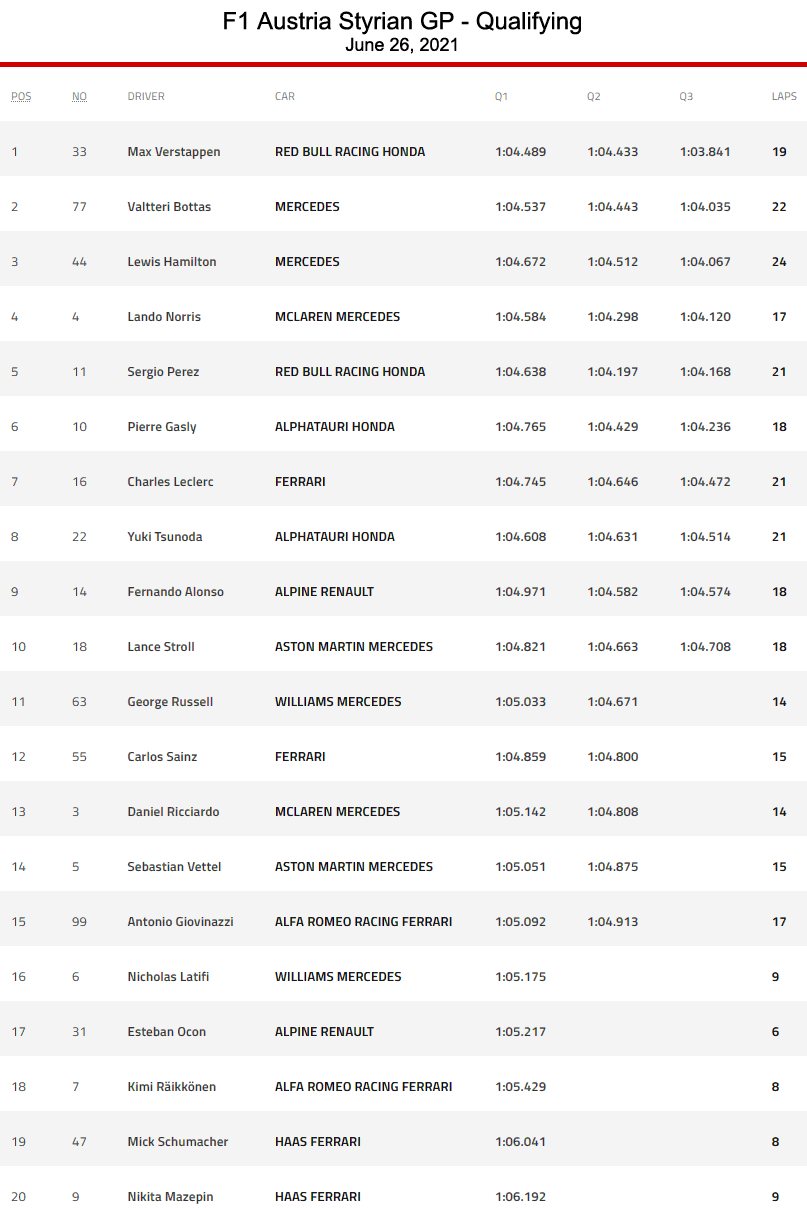Click Charles Leclerc's Q3 time 1:04.472

tap(705, 482)
